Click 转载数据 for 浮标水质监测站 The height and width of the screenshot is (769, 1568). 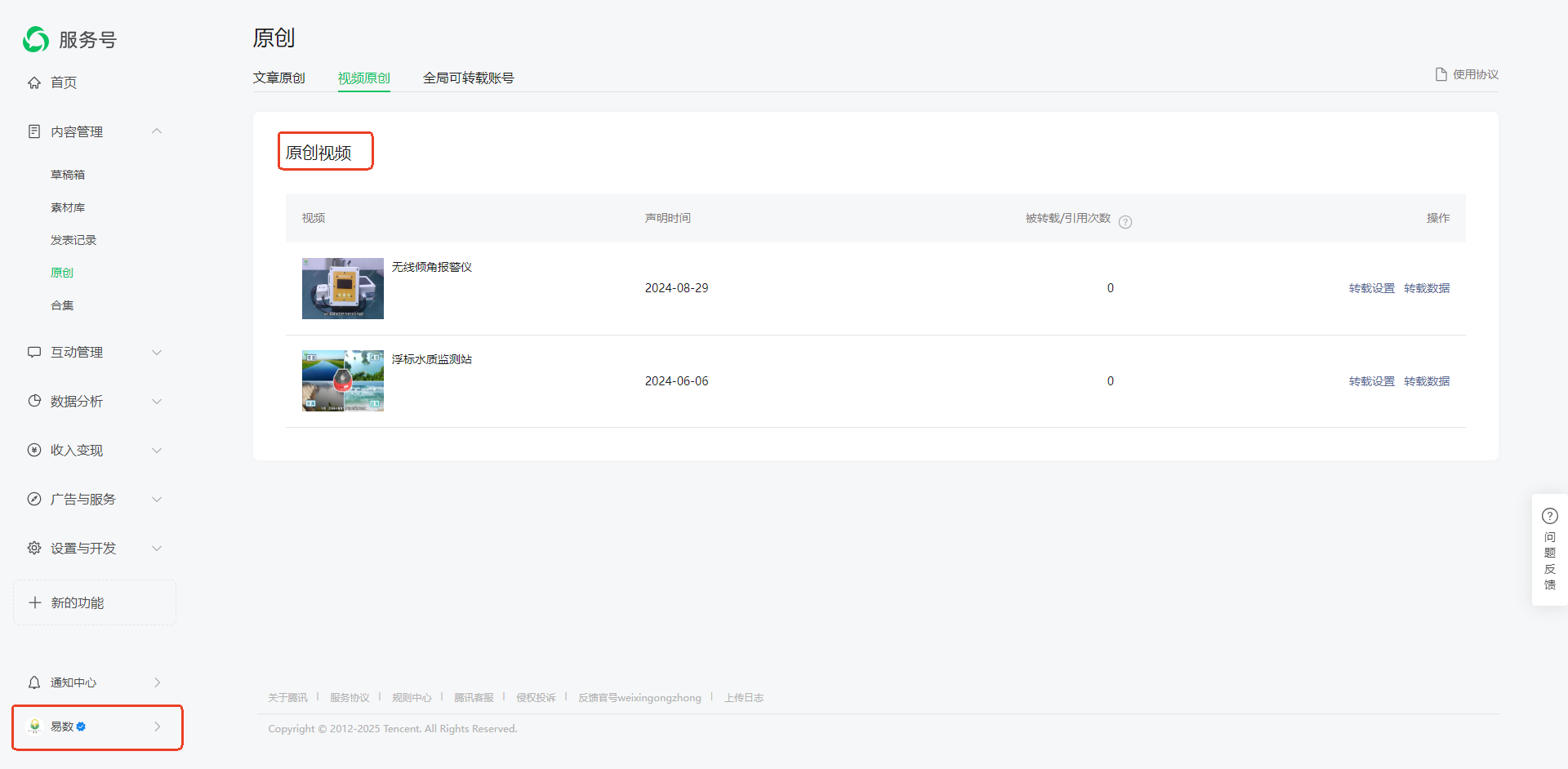1427,381
